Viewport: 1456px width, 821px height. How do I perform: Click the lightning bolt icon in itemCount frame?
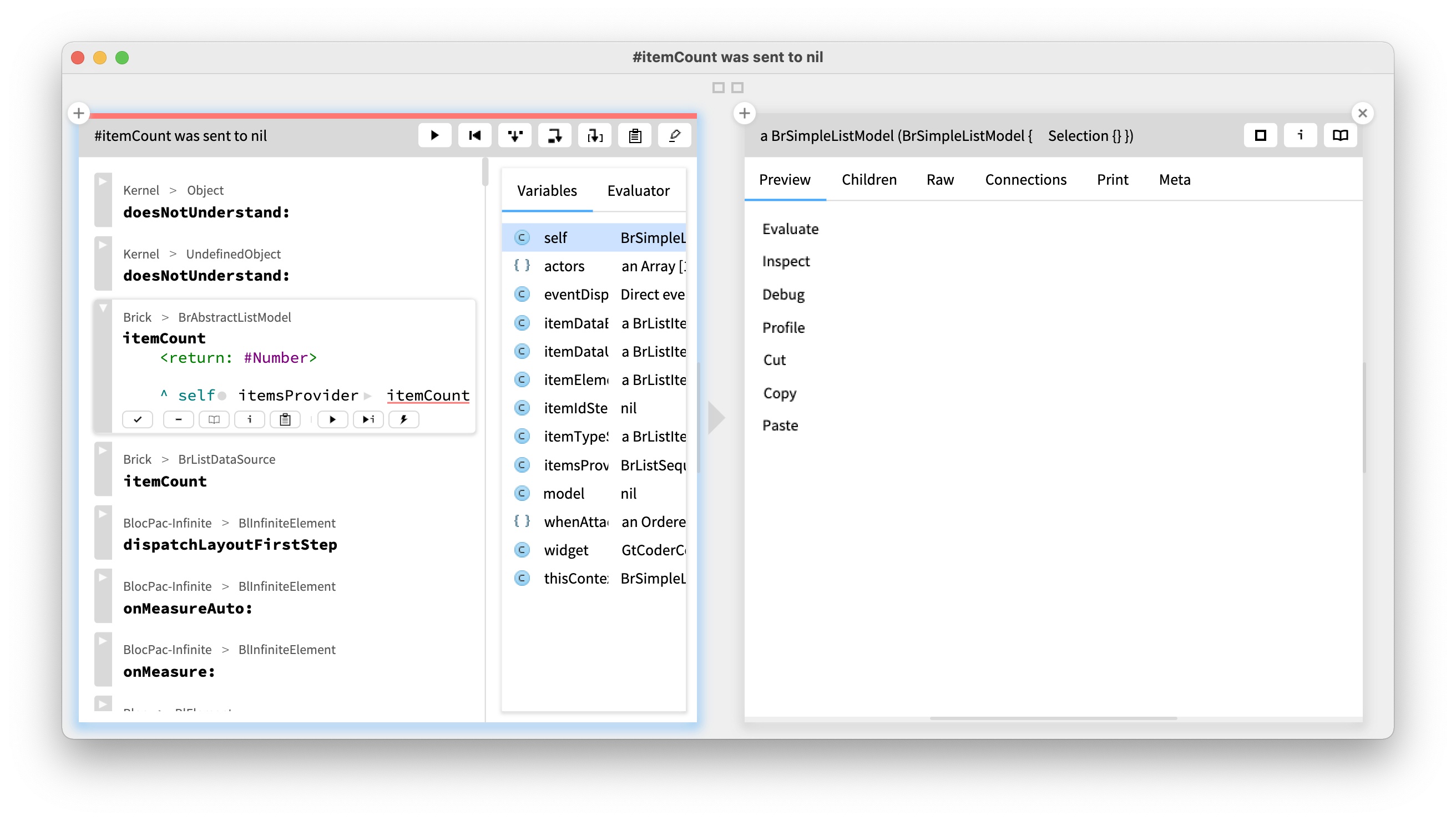pyautogui.click(x=403, y=419)
